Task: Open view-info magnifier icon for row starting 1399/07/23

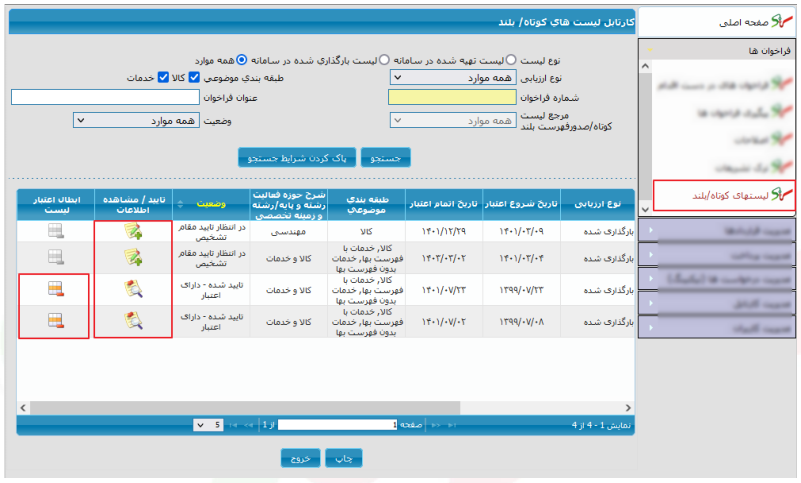Action: [x=133, y=289]
